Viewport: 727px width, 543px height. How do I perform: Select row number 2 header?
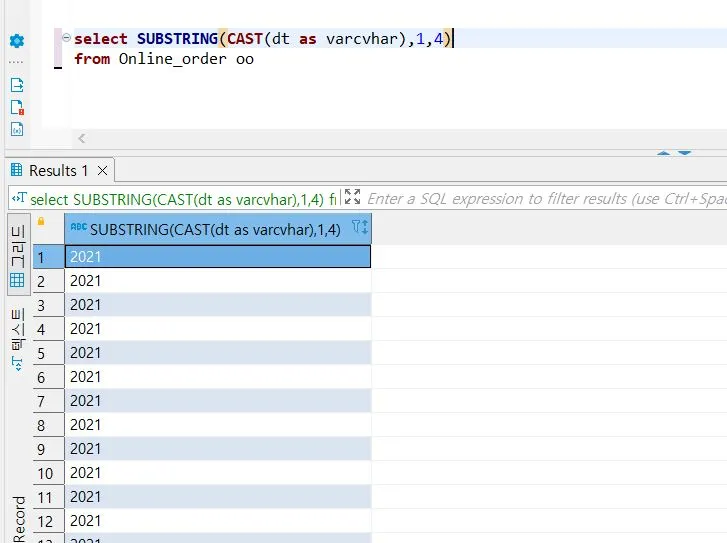pyautogui.click(x=48, y=281)
